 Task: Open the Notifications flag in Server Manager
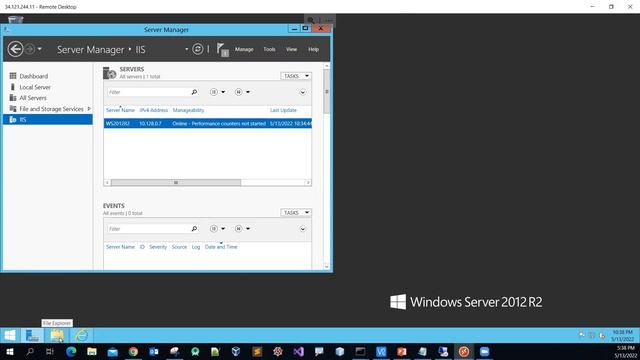[x=222, y=50]
